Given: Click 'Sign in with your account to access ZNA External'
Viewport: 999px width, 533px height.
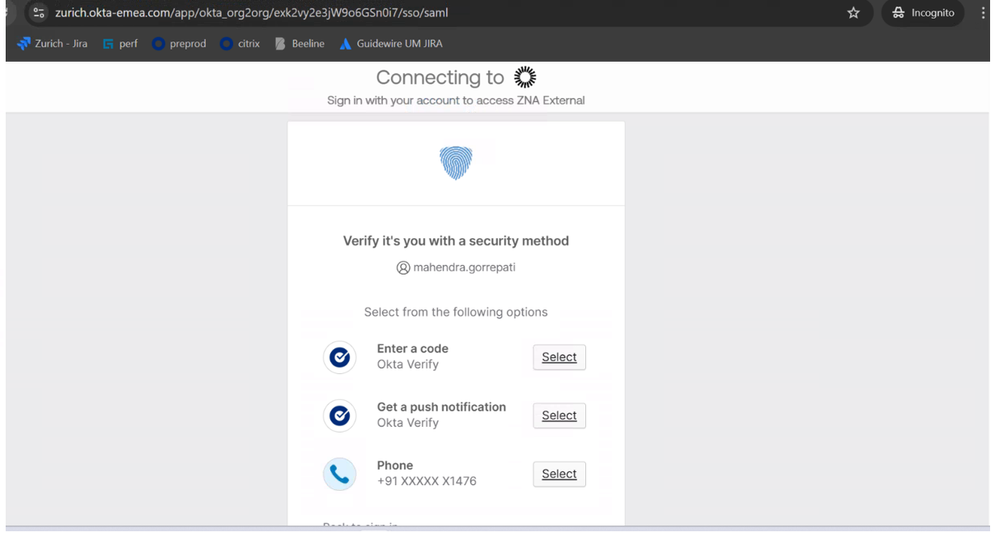Looking at the screenshot, I should [x=456, y=101].
